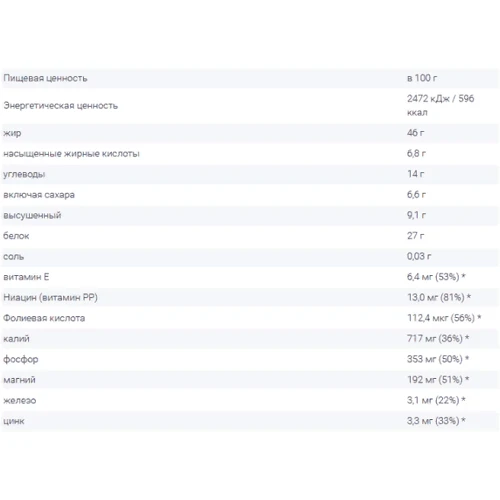Select the 'высушенный' row label
Screen dimensions: 500x500
pyautogui.click(x=32, y=215)
